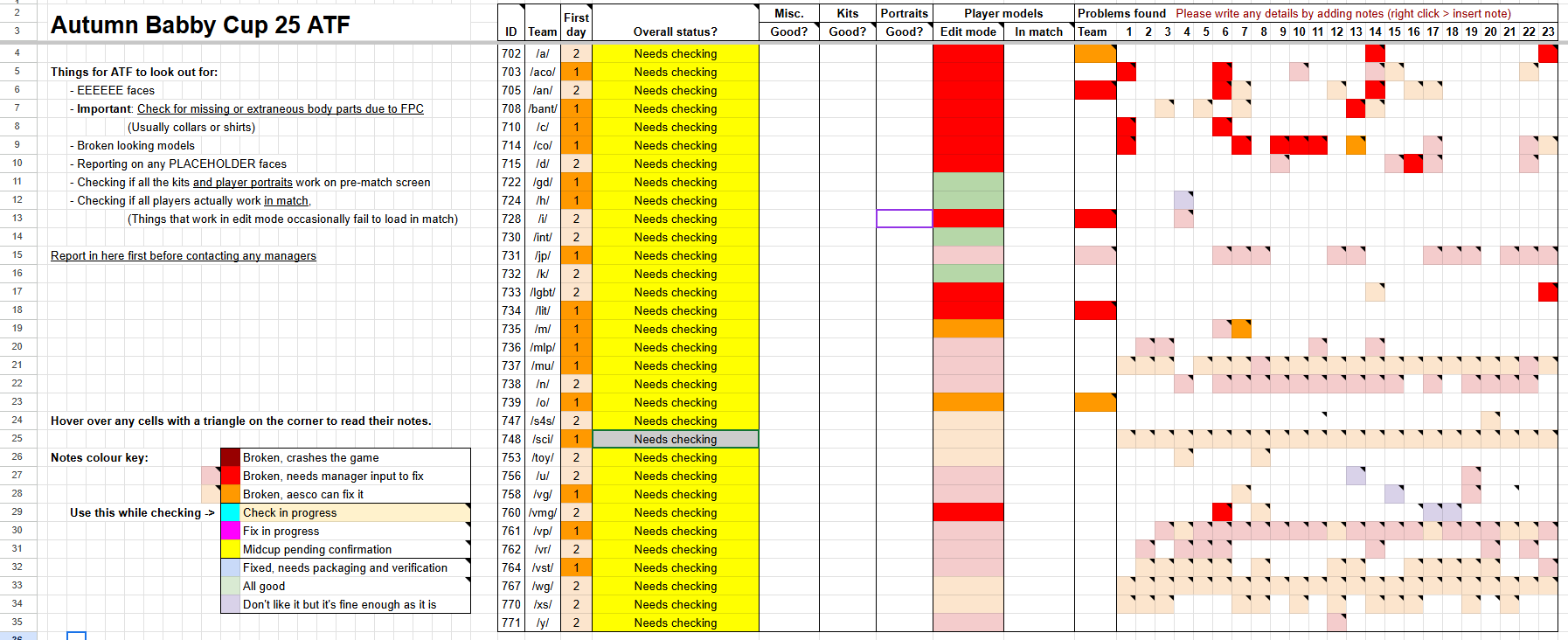Screen dimensions: 1568x640
Task: Select the team cell '/bant/'
Action: [543, 108]
